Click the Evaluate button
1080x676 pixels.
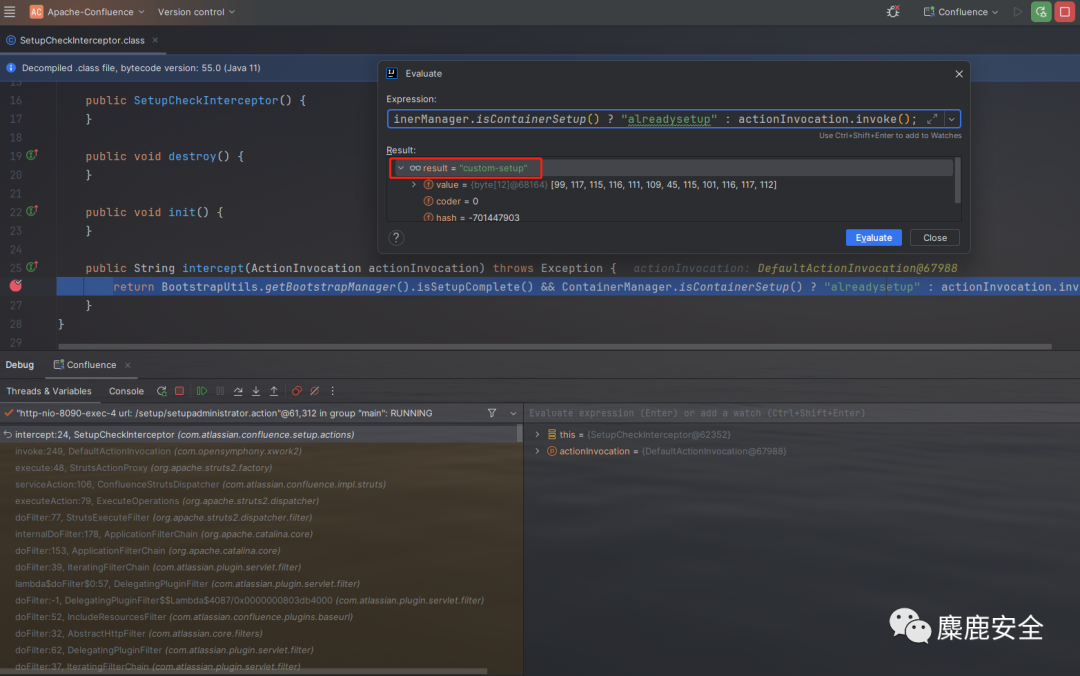(x=873, y=238)
